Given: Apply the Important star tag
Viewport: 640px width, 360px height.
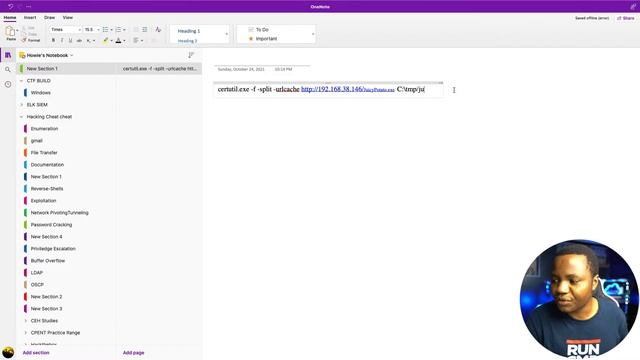Looking at the screenshot, I should click(263, 38).
